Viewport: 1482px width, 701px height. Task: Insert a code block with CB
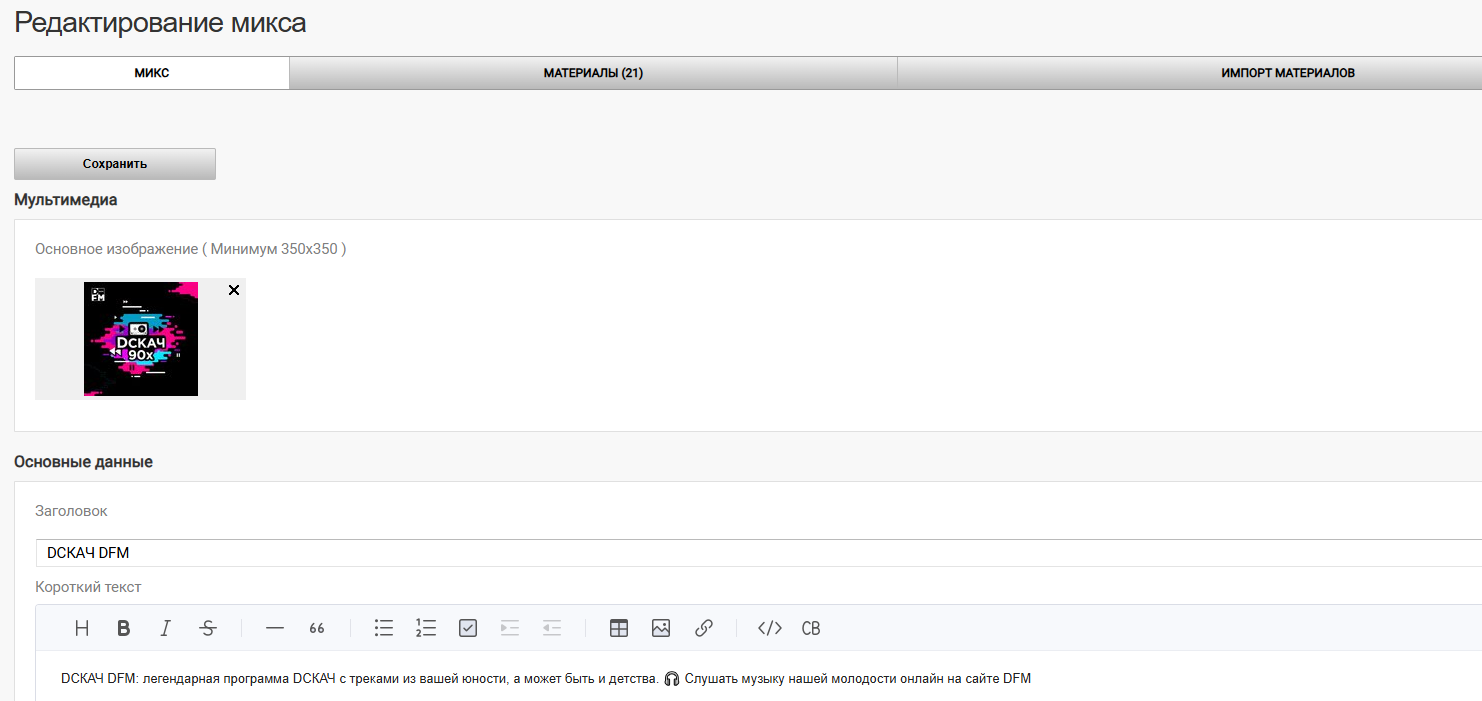coord(811,628)
